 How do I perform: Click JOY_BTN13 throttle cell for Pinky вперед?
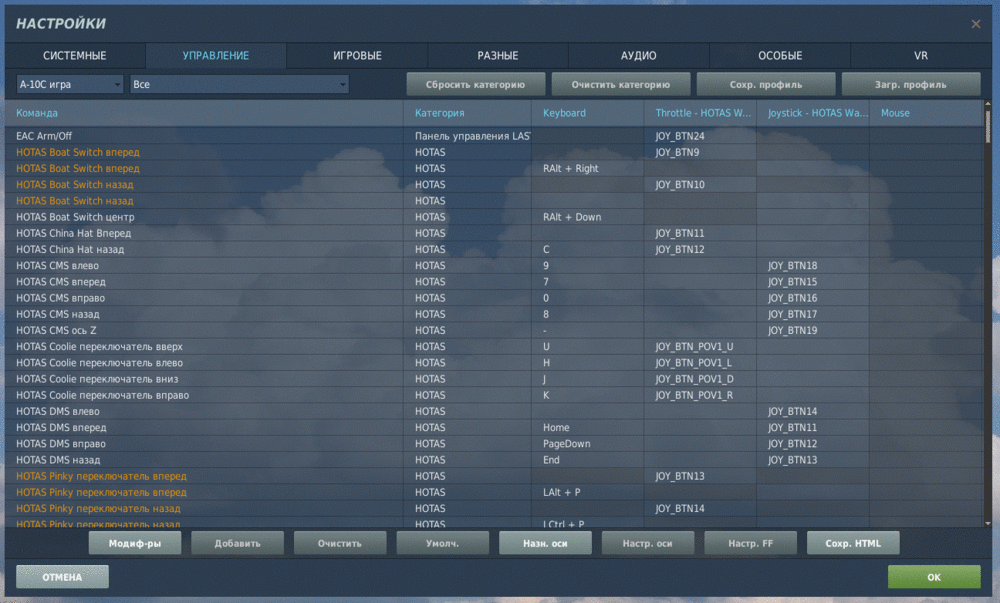point(700,476)
